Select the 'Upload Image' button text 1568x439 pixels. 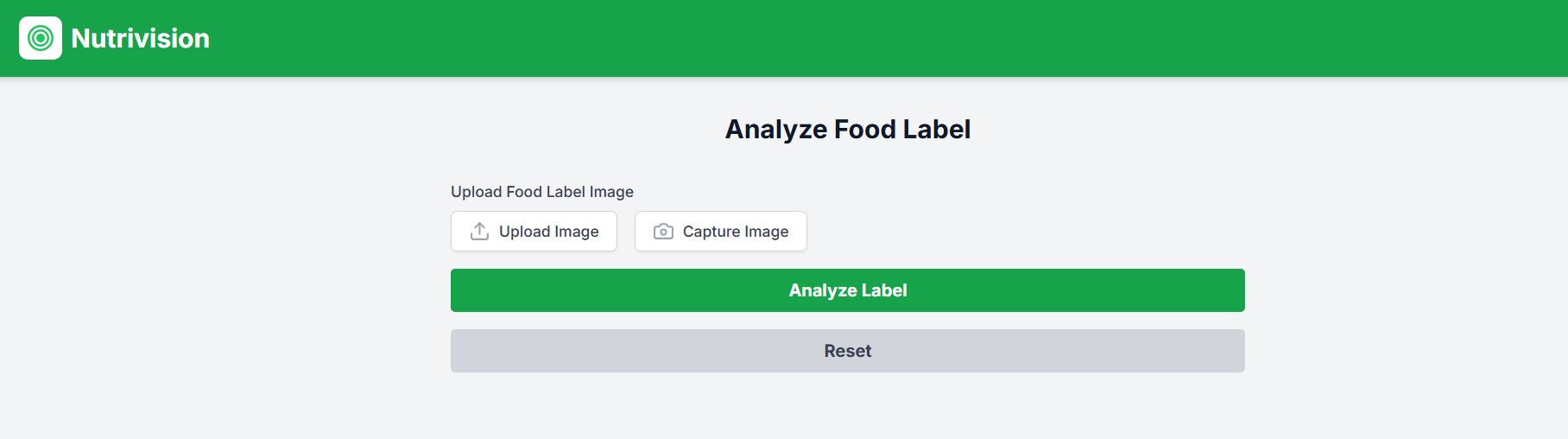[x=548, y=232]
